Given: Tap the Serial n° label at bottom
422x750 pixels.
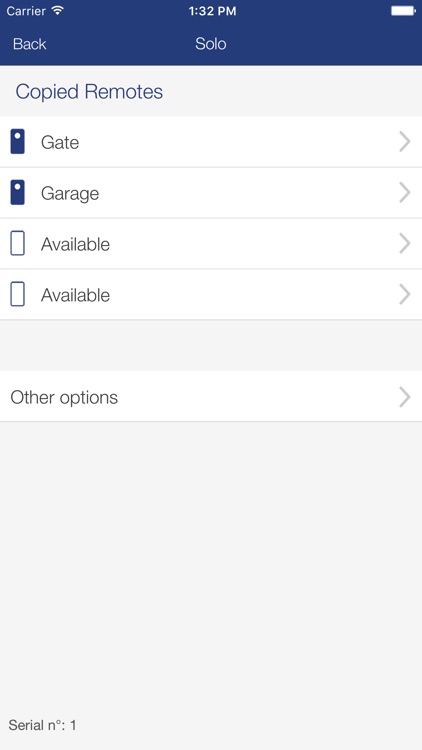Looking at the screenshot, I should pos(42,725).
